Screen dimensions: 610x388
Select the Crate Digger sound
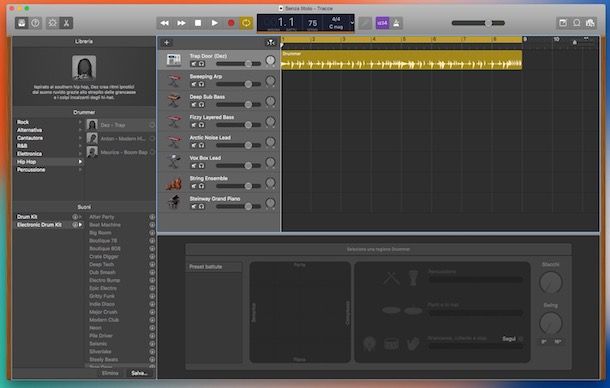click(104, 256)
